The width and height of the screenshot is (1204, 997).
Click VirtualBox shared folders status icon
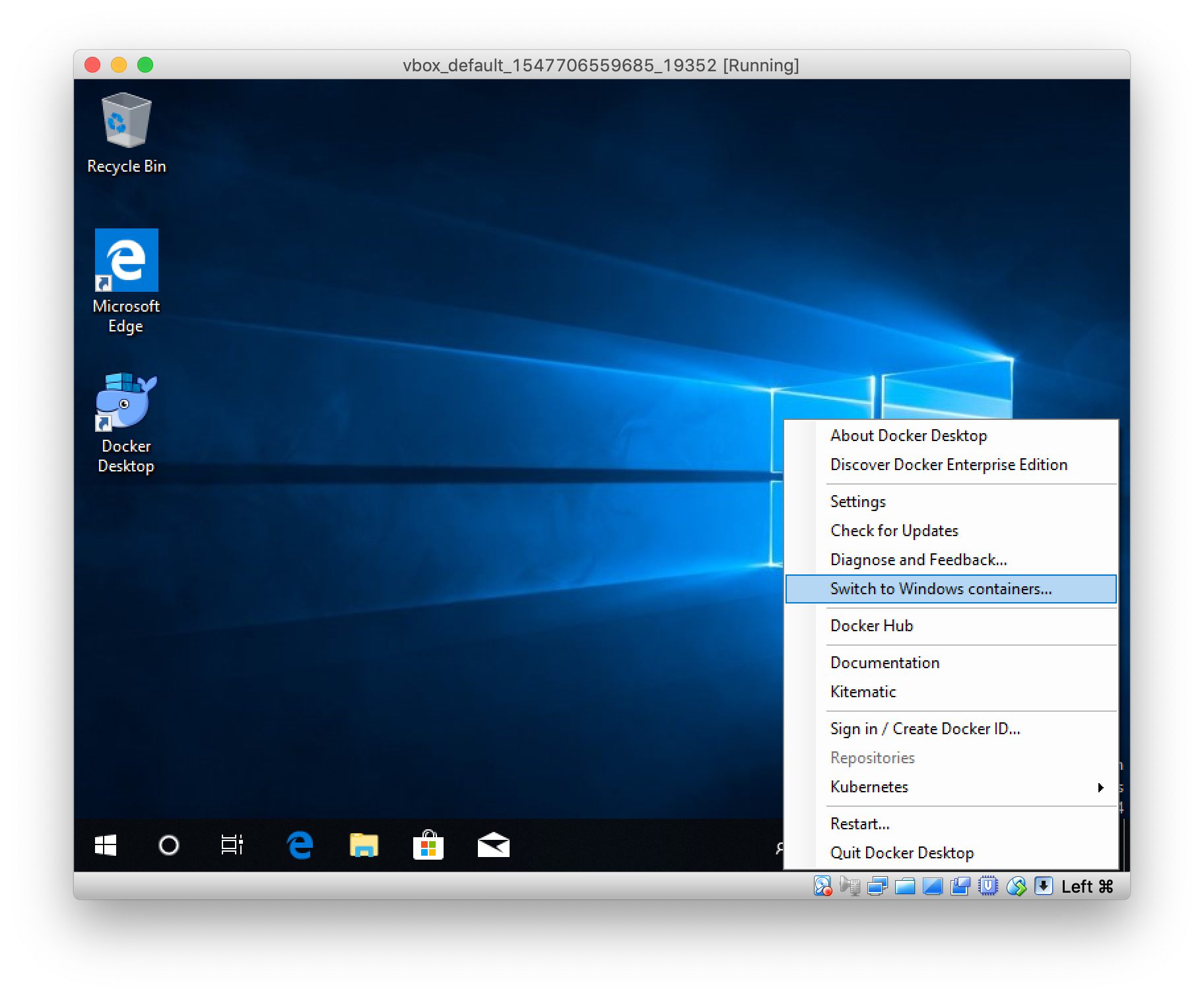coord(905,886)
